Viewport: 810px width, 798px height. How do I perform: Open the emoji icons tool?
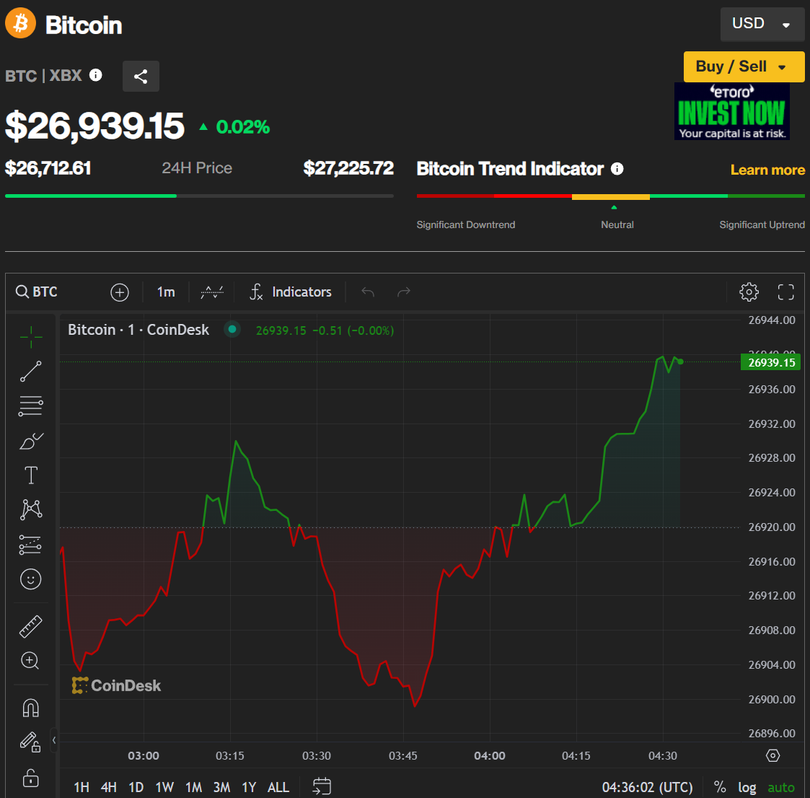click(x=31, y=579)
